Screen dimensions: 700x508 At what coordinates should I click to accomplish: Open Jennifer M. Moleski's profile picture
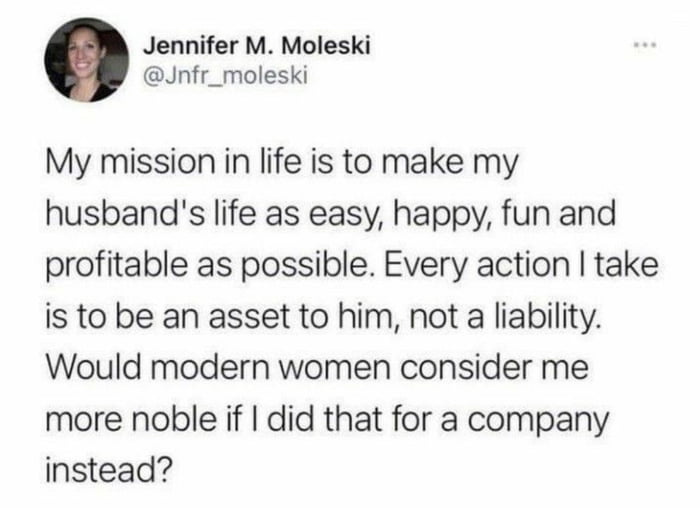(x=86, y=60)
